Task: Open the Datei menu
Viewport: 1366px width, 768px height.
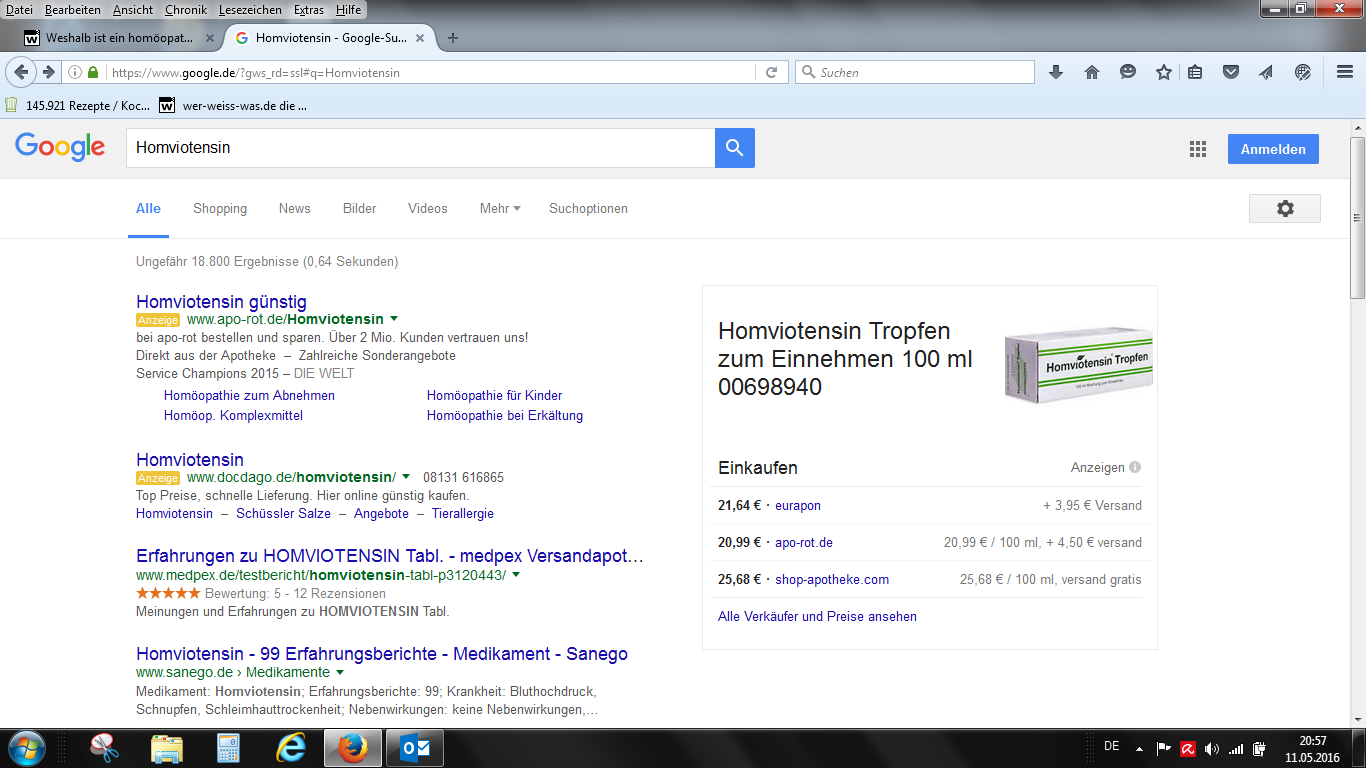Action: pos(19,9)
